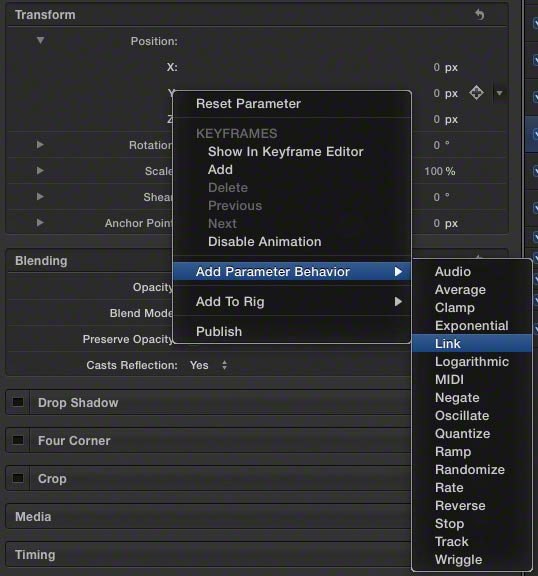The height and width of the screenshot is (576, 538).
Task: Click the Rotation value field
Action: click(x=441, y=145)
